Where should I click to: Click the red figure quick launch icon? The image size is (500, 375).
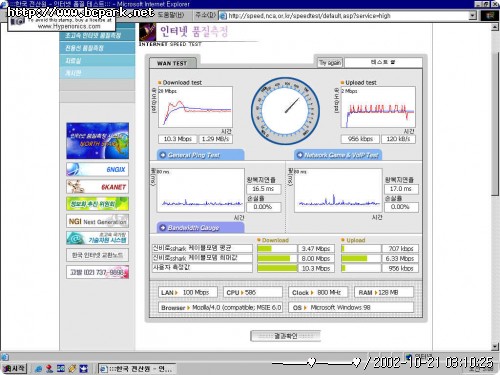(x=49, y=368)
